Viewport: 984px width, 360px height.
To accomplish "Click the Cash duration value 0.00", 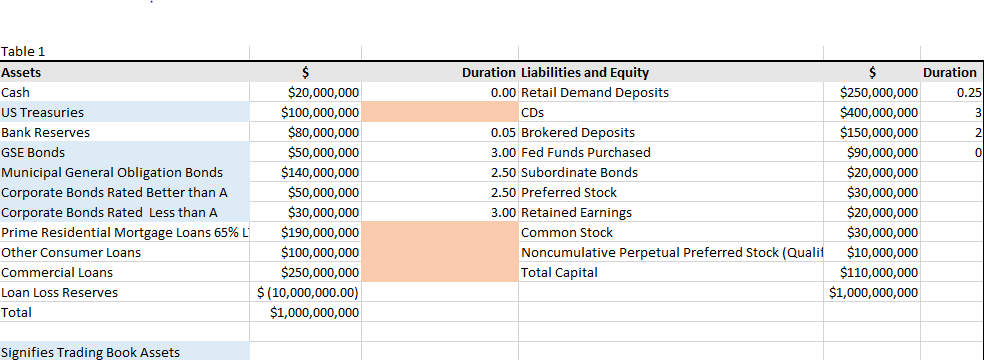I will 440,92.
